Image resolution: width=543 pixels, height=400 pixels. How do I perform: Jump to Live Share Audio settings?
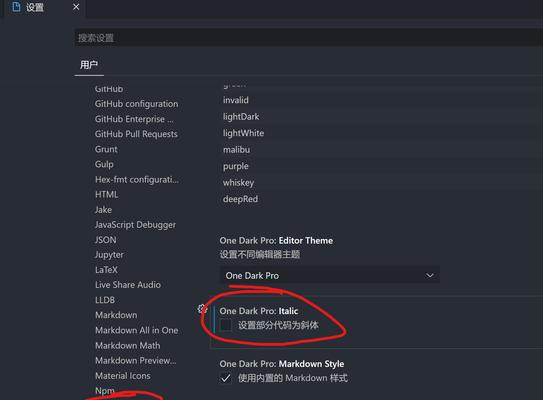point(128,285)
